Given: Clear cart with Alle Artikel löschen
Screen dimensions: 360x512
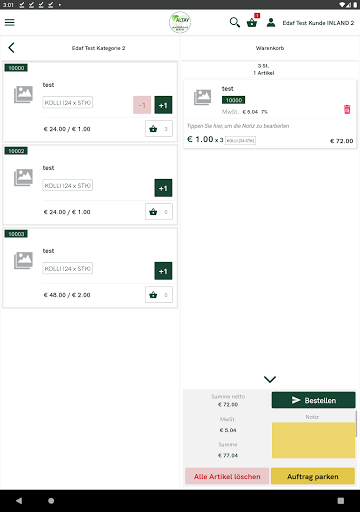Looking at the screenshot, I should [x=227, y=476].
